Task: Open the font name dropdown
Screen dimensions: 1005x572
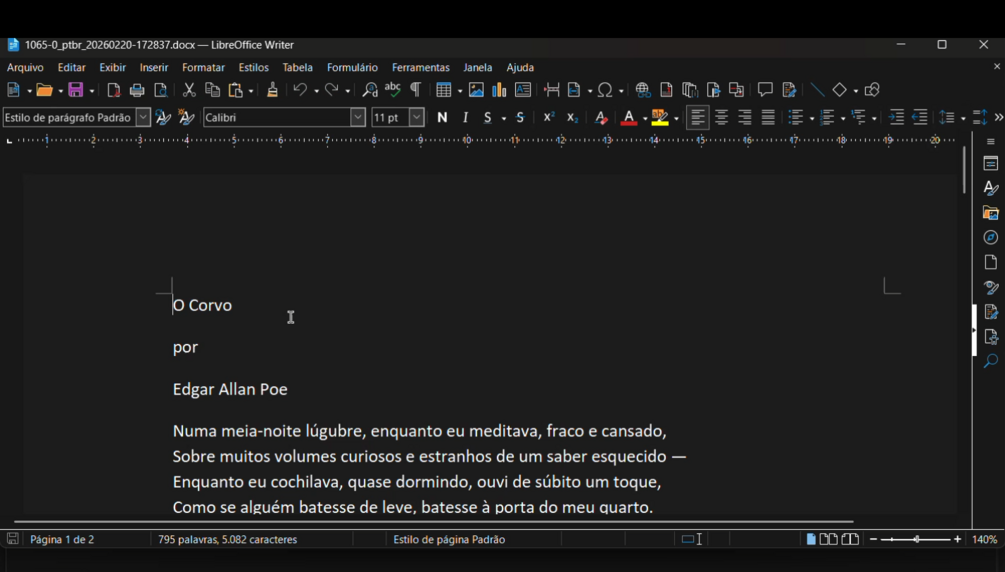Action: (x=358, y=117)
